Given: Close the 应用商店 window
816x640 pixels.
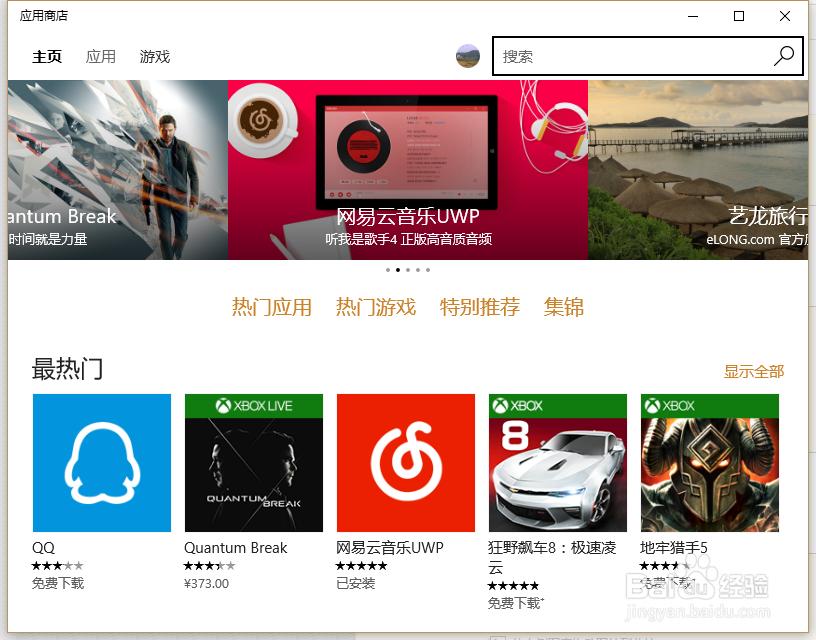Looking at the screenshot, I should pyautogui.click(x=785, y=16).
